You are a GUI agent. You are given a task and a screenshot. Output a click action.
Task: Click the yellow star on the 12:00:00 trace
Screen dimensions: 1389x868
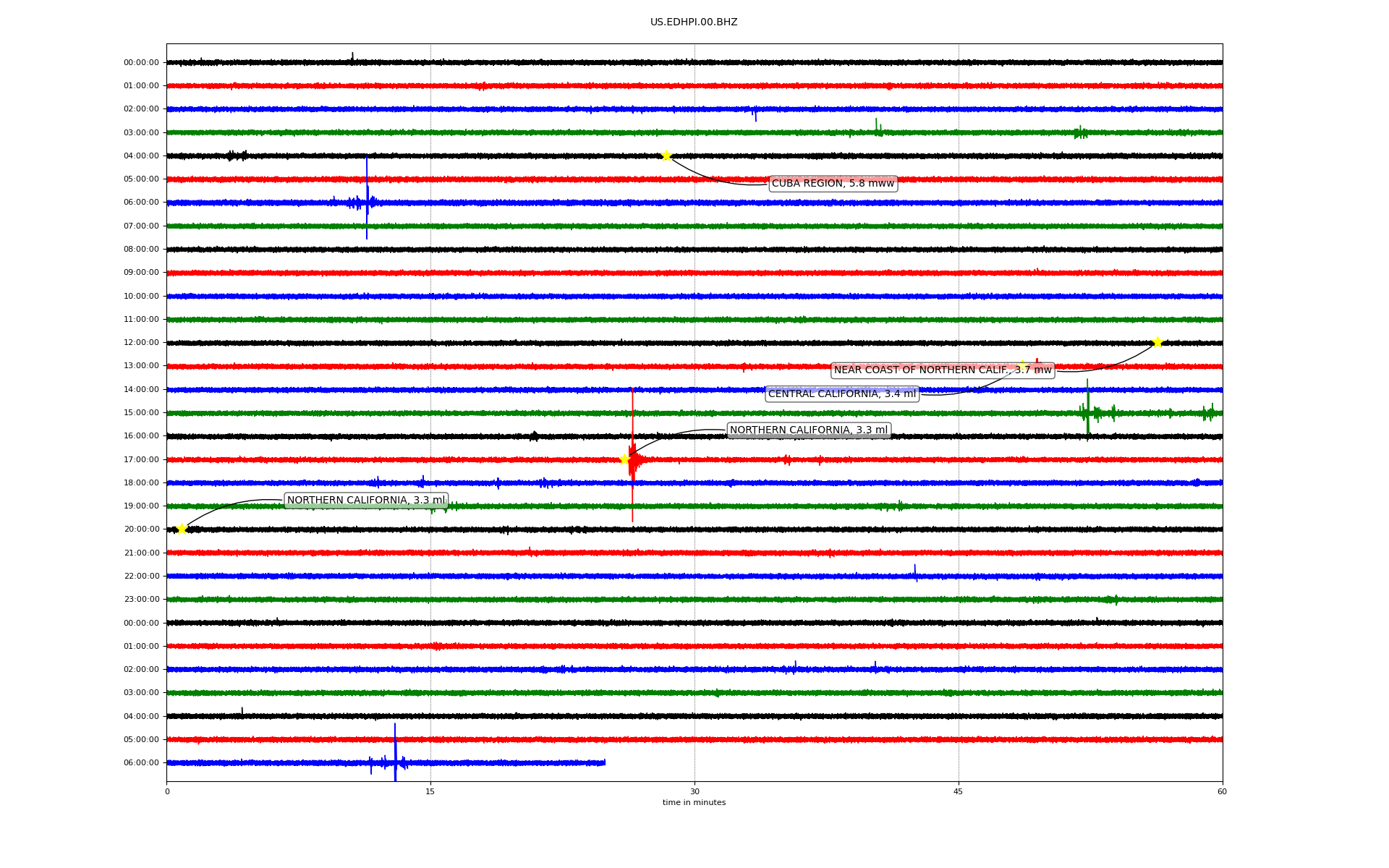[x=1157, y=342]
